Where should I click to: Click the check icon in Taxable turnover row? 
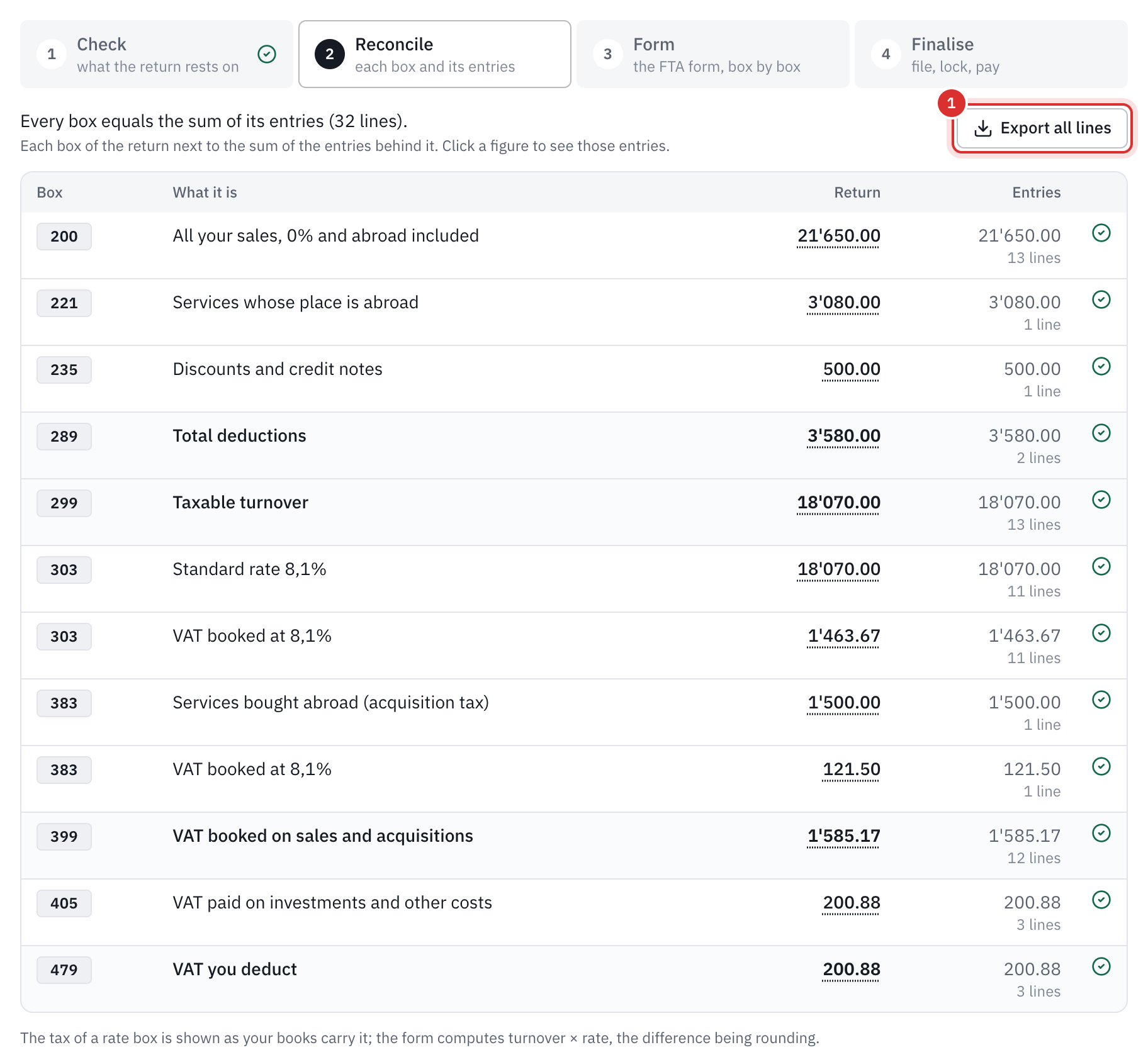tap(1101, 500)
